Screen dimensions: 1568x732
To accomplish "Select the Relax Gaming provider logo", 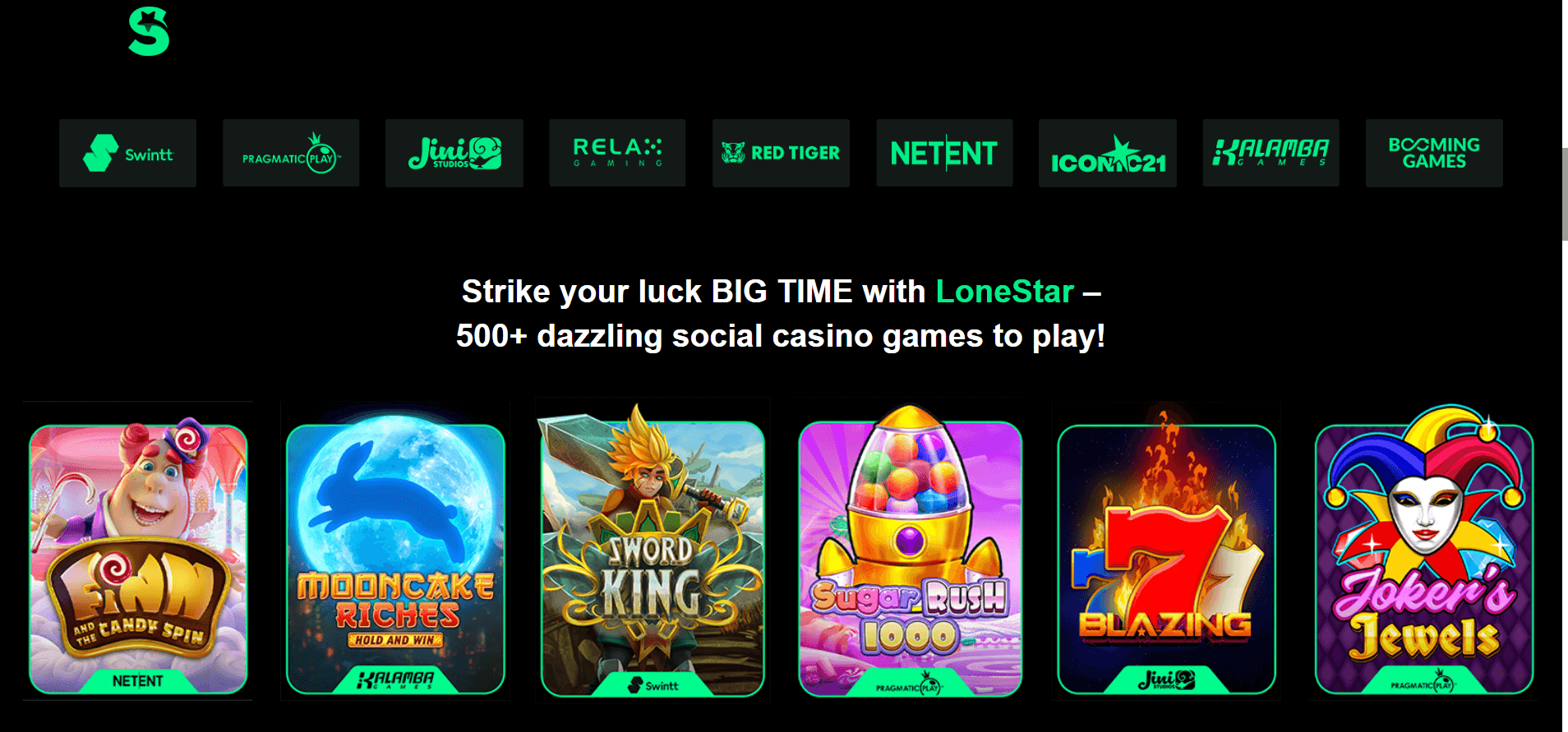I will (617, 153).
